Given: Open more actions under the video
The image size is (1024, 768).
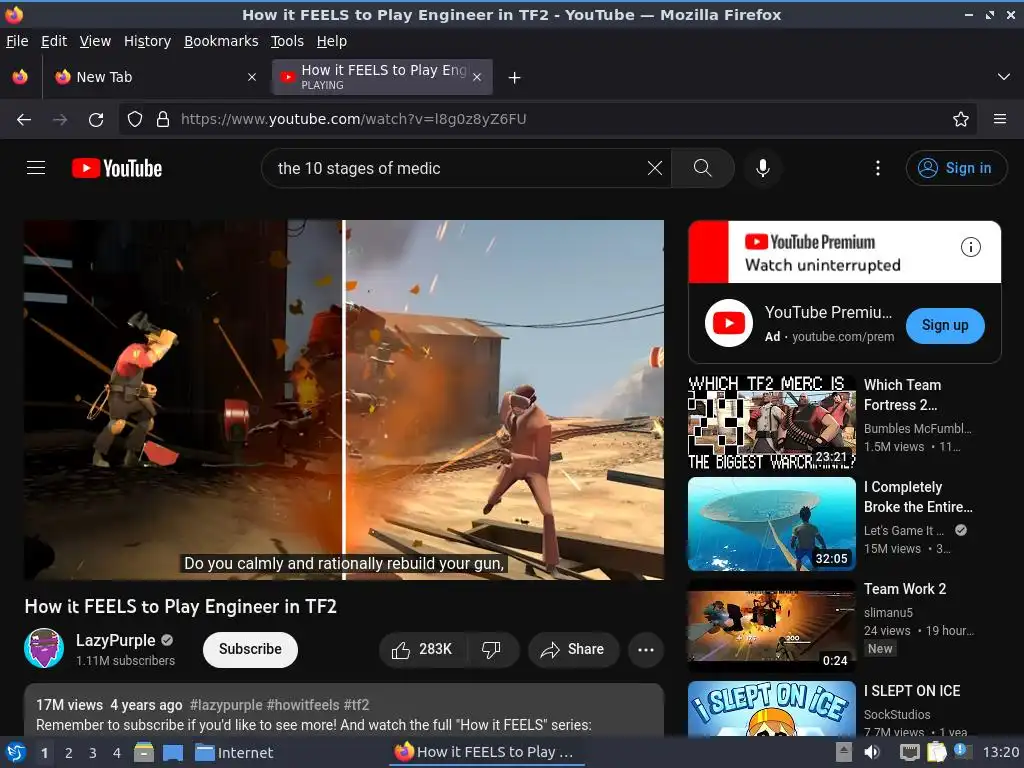Looking at the screenshot, I should 646,649.
